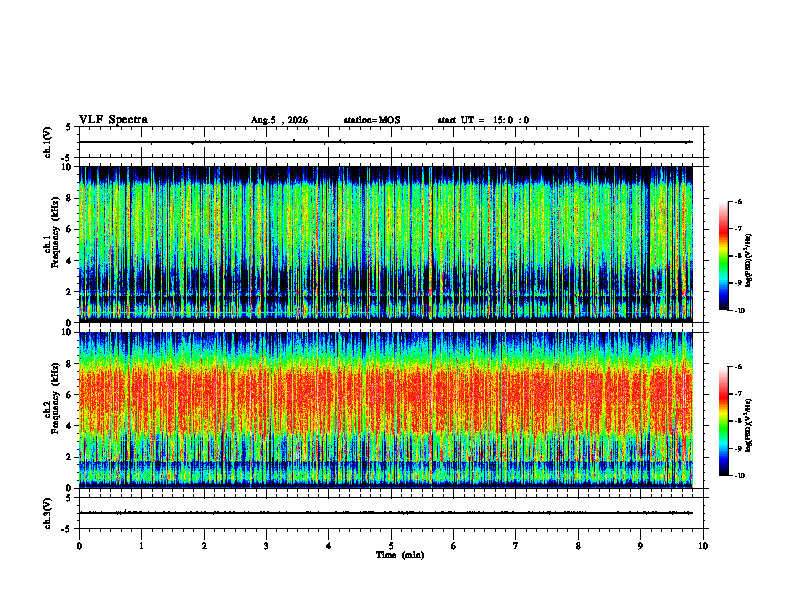Click time axis tick label "5"
Viewport: 792px width, 612px height.
(391, 546)
